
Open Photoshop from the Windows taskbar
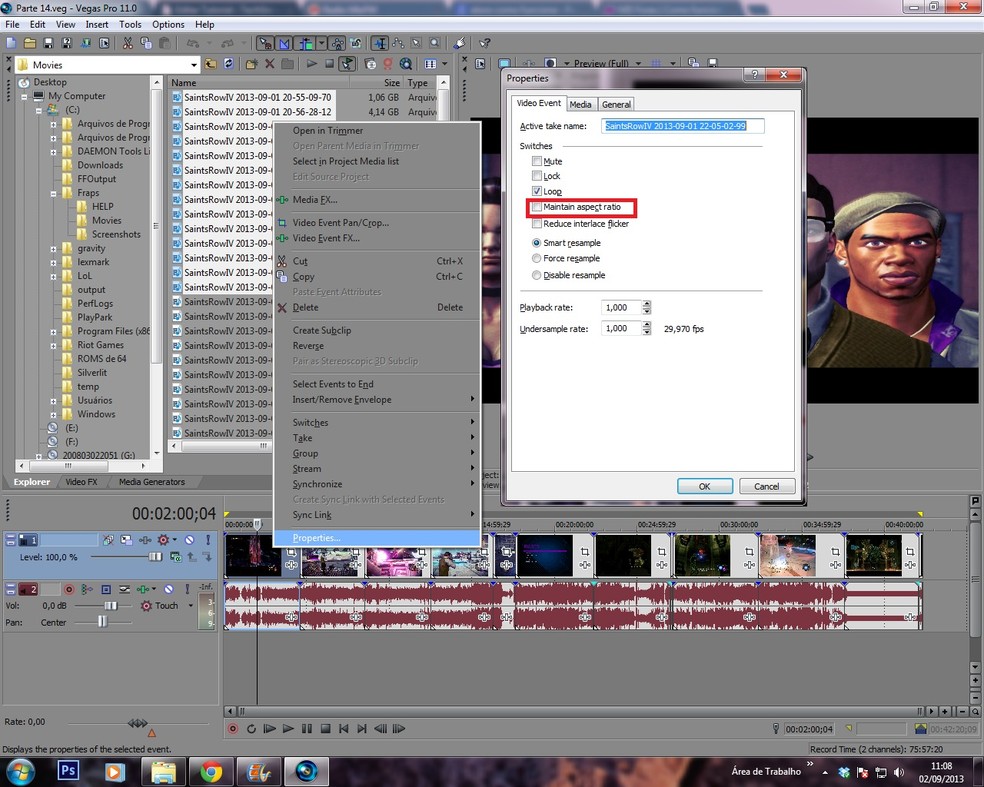(69, 771)
